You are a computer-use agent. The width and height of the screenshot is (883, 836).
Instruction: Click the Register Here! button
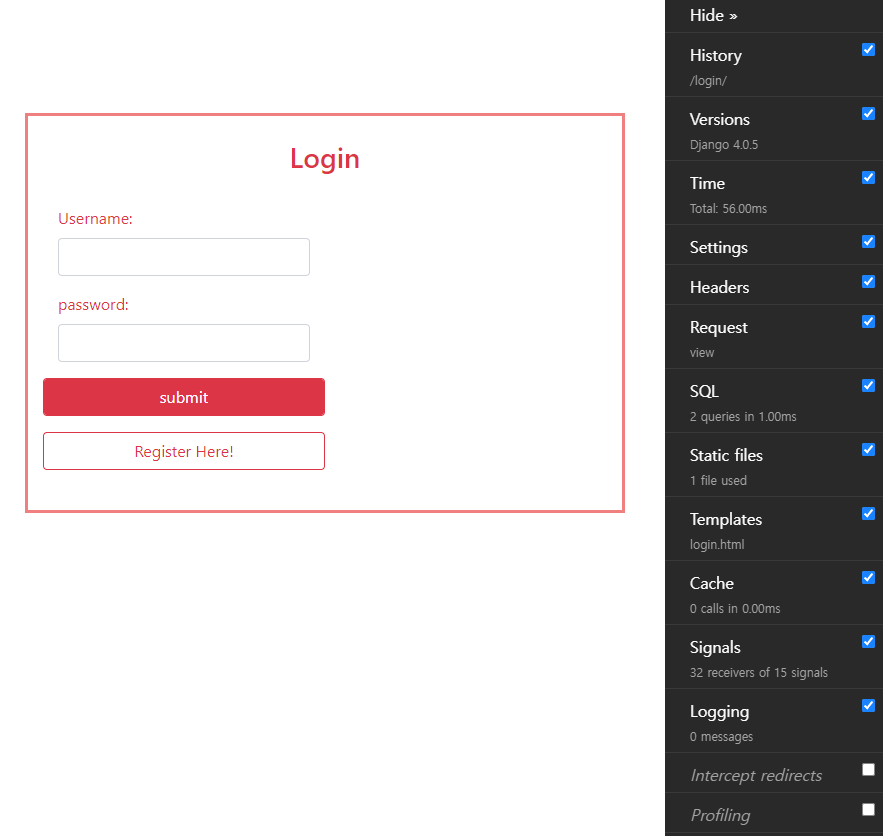[x=184, y=451]
